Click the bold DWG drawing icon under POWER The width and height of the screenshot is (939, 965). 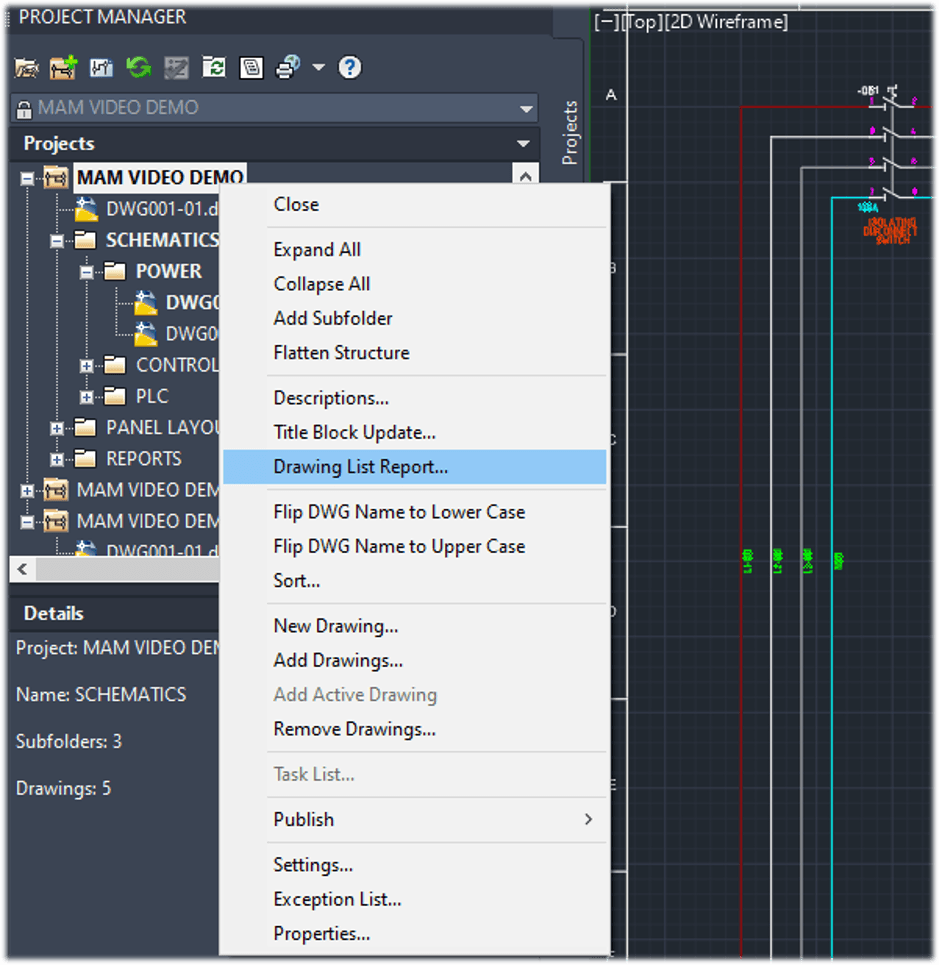[x=146, y=302]
